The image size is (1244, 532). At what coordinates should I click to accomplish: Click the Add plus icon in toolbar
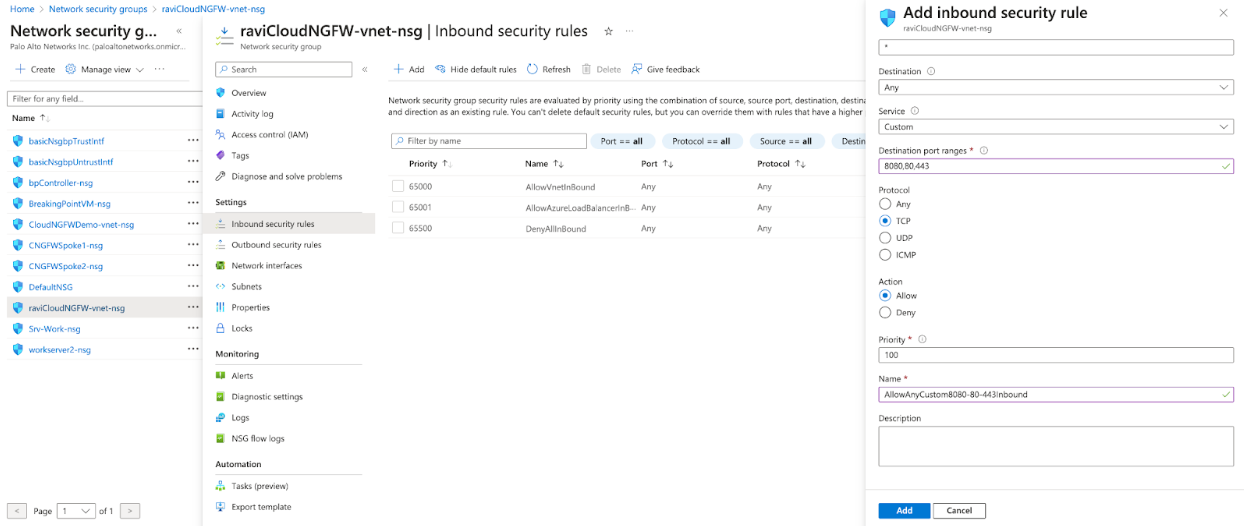[398, 70]
